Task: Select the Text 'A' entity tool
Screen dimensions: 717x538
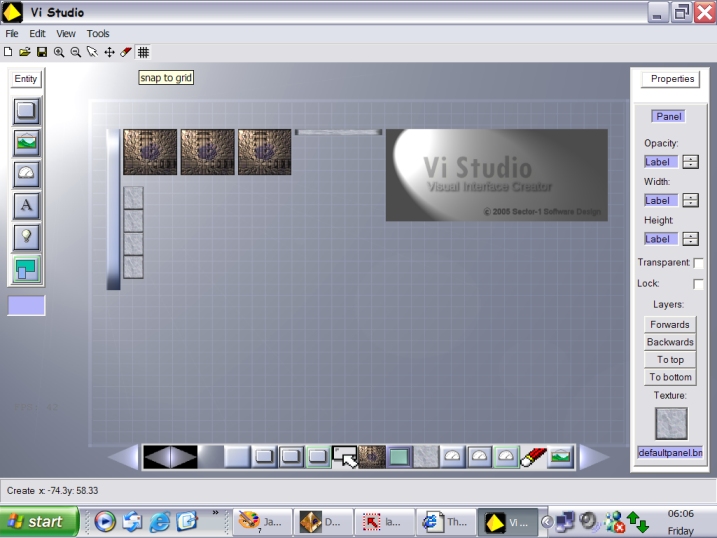Action: pos(26,205)
